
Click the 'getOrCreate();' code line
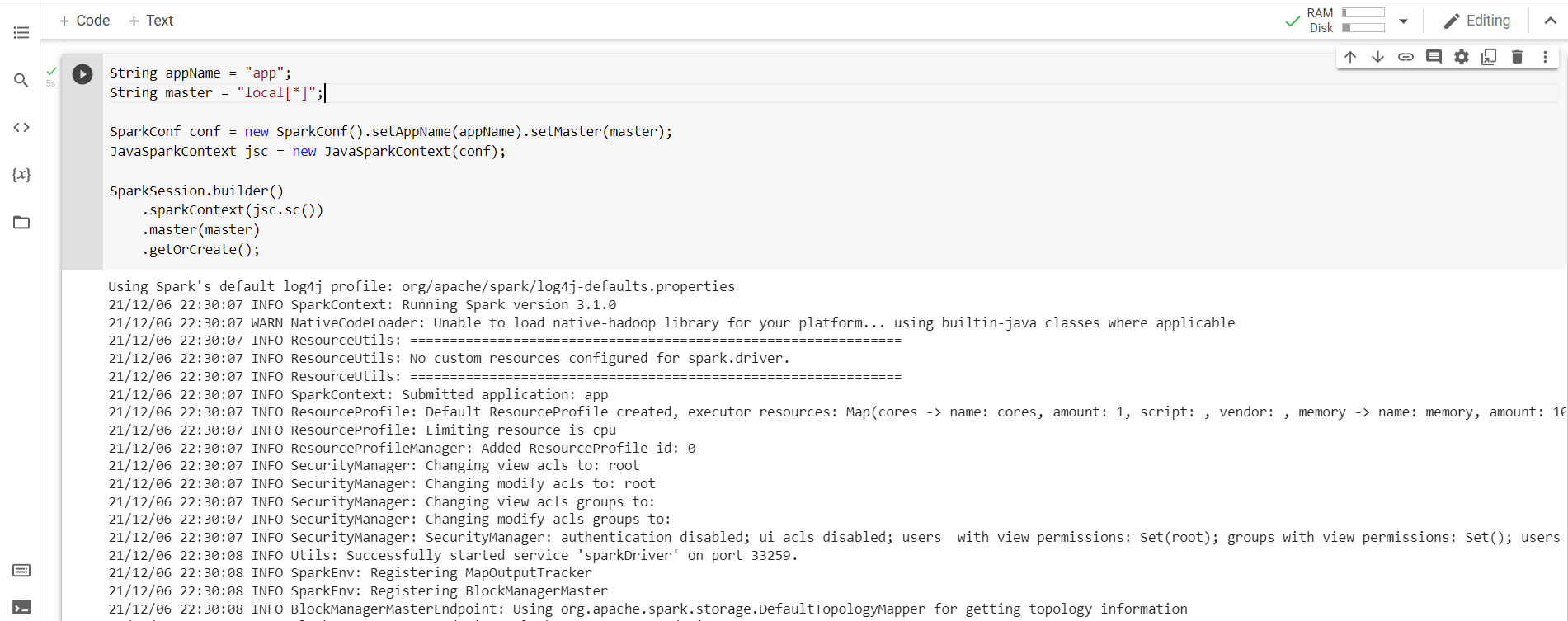200,249
